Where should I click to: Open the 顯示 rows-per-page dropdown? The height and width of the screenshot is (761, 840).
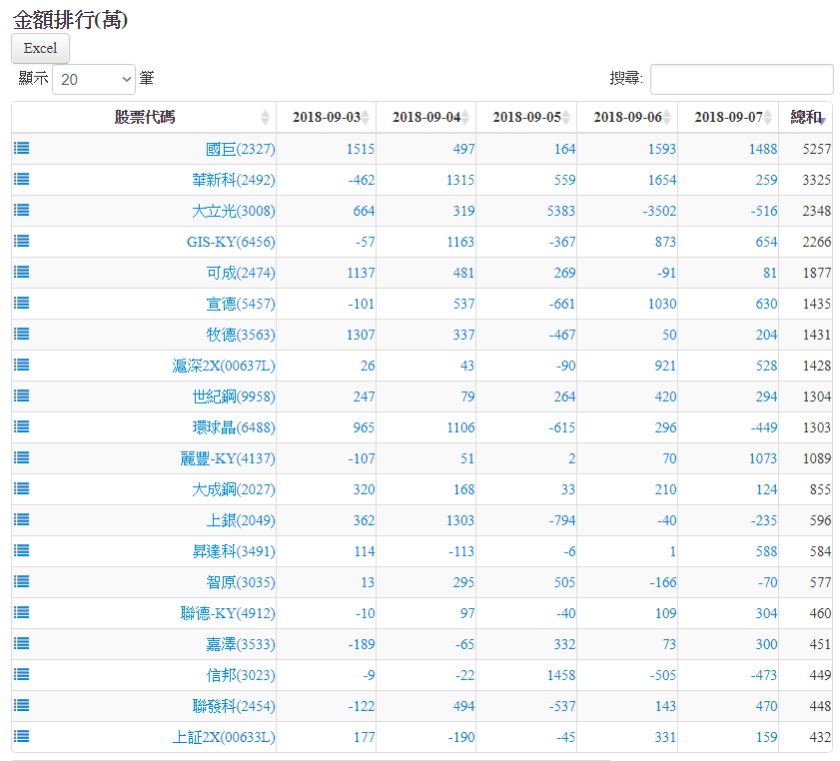[x=93, y=79]
